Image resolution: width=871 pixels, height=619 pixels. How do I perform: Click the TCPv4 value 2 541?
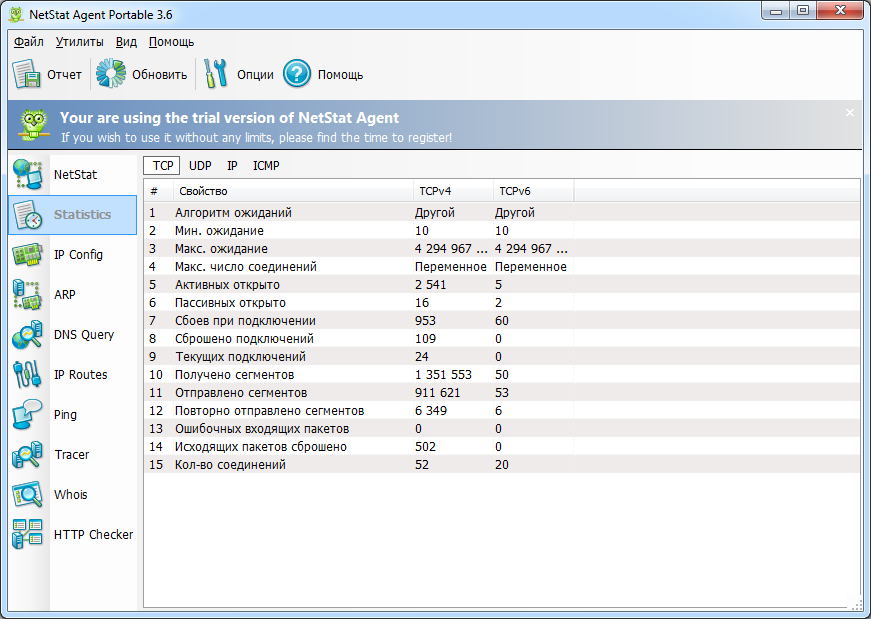[x=431, y=284]
